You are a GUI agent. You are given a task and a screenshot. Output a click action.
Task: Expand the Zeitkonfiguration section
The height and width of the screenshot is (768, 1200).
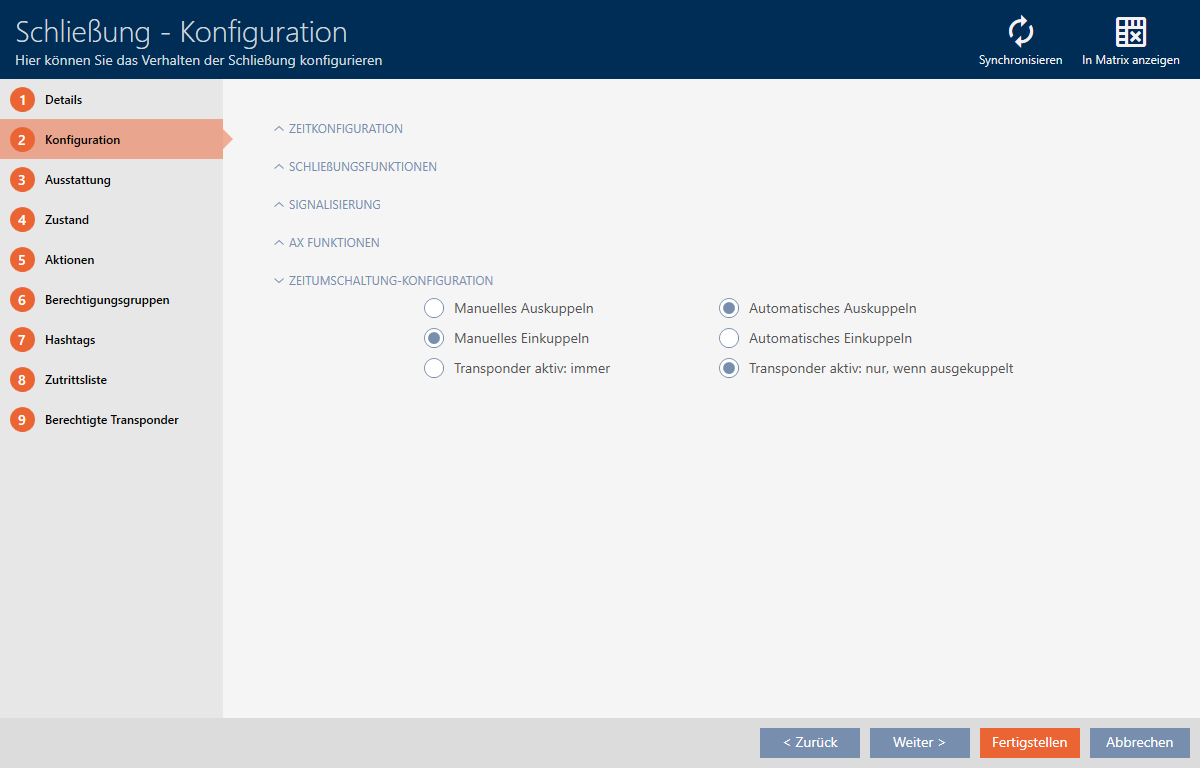(x=345, y=129)
